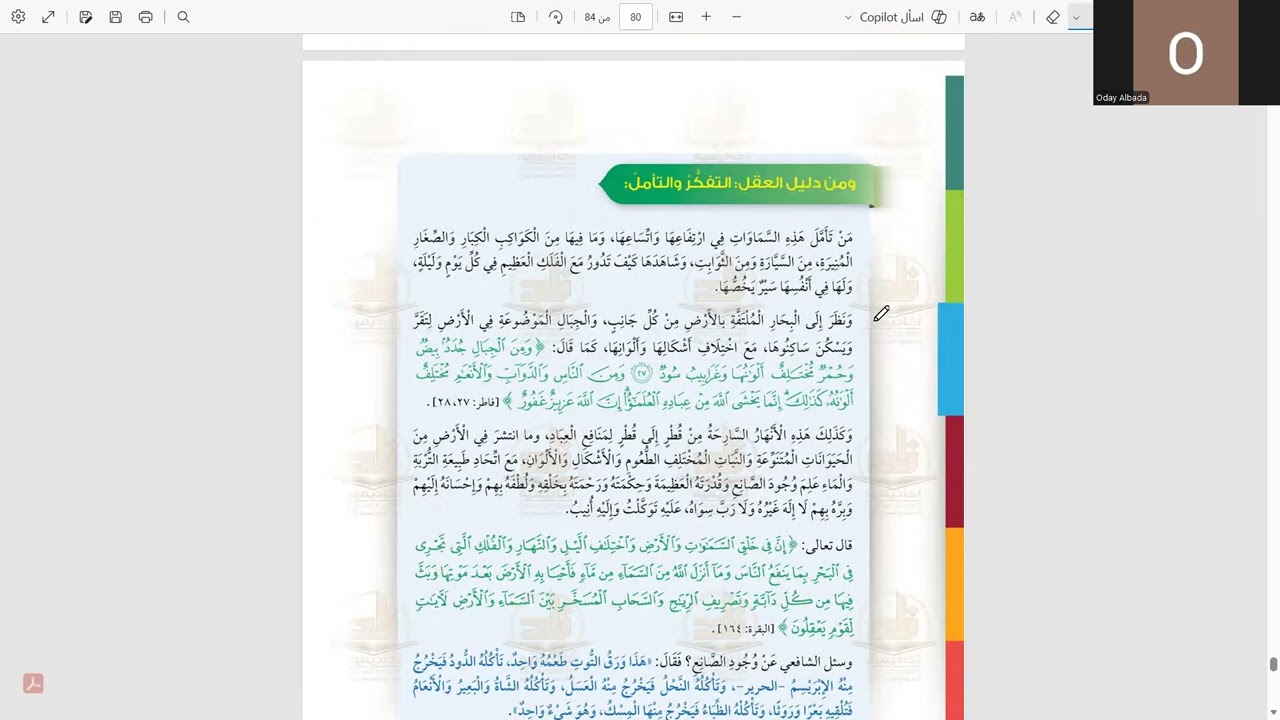This screenshot has width=1280, height=720.
Task: Click the vertical scrollbar thumb
Action: point(1273,665)
